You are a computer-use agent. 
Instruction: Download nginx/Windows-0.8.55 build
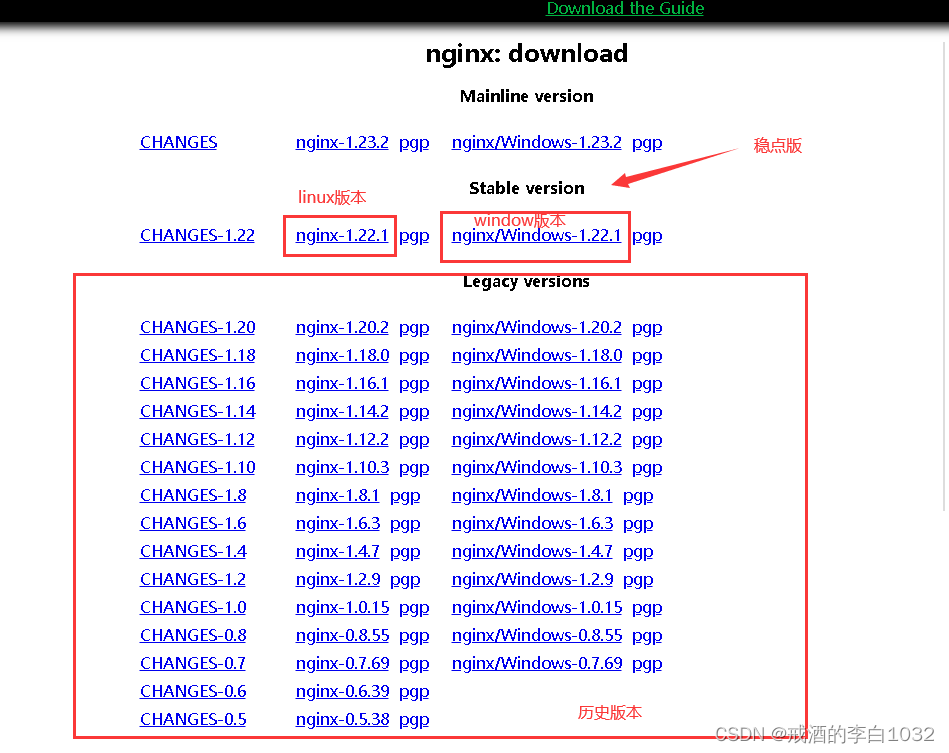tap(537, 636)
